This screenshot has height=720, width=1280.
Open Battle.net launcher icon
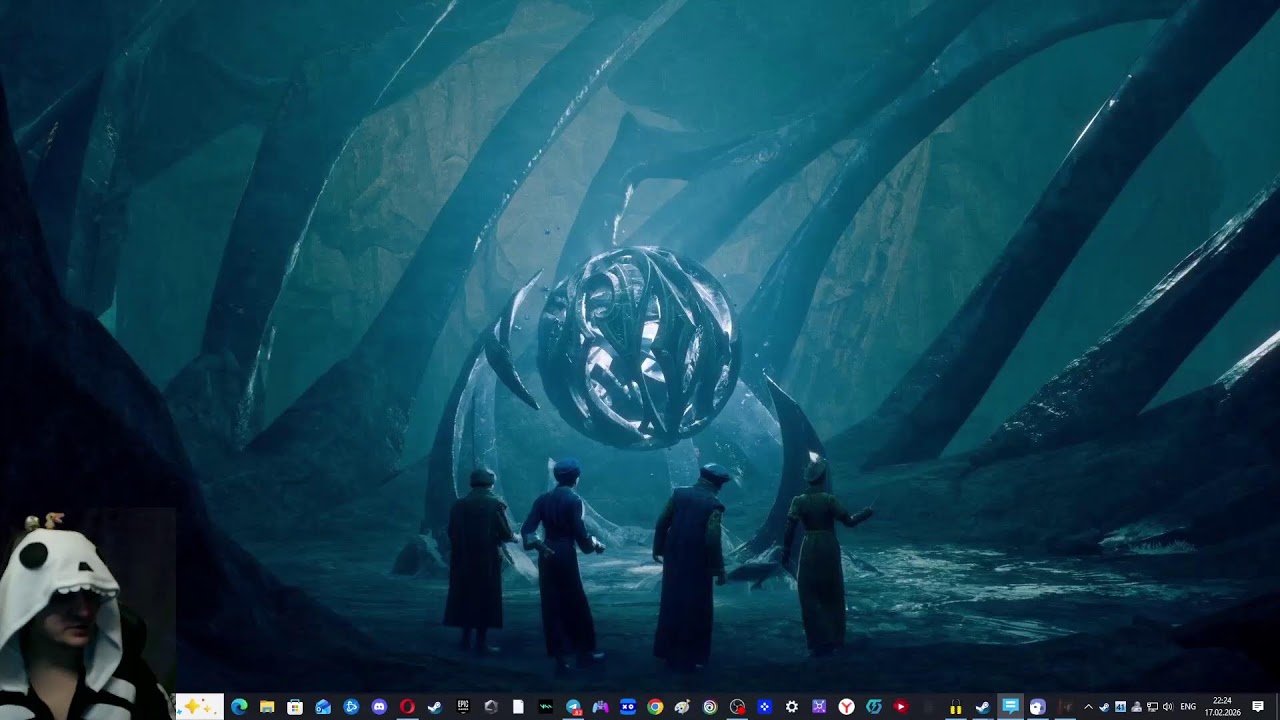coord(351,707)
